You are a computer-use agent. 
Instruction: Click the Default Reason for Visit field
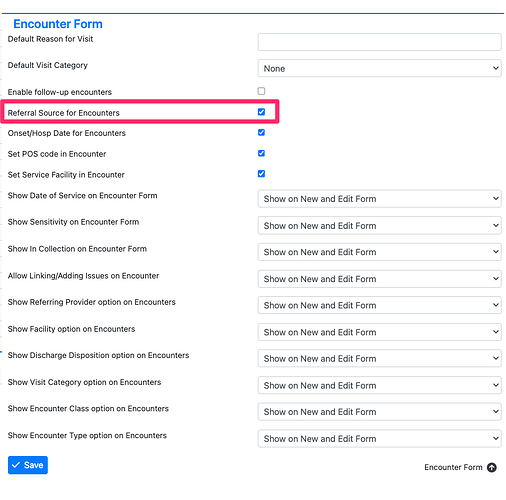coord(379,42)
